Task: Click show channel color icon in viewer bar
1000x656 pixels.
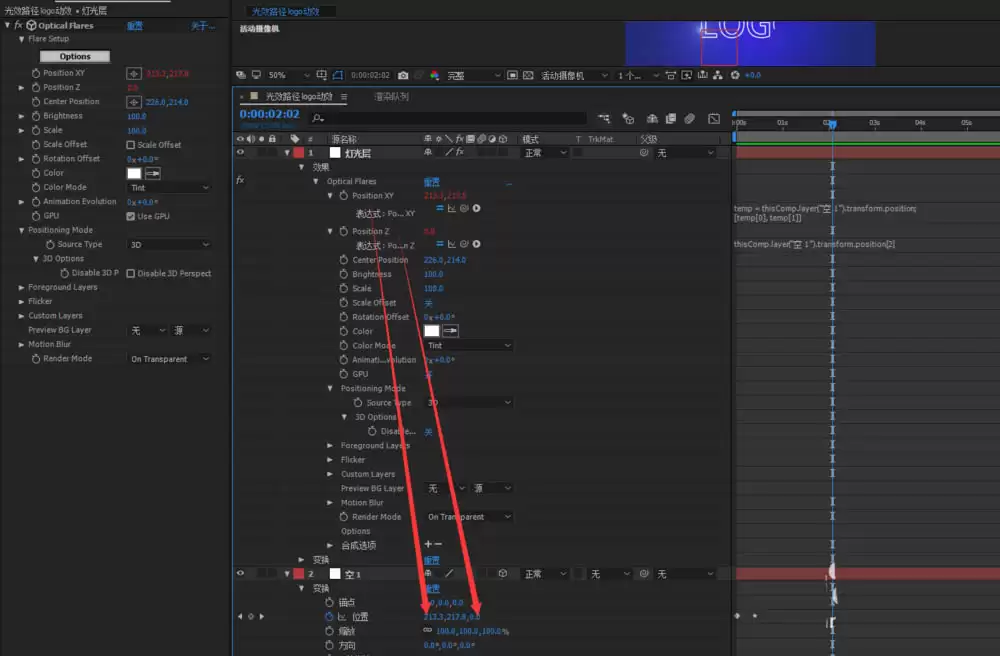Action: click(434, 75)
